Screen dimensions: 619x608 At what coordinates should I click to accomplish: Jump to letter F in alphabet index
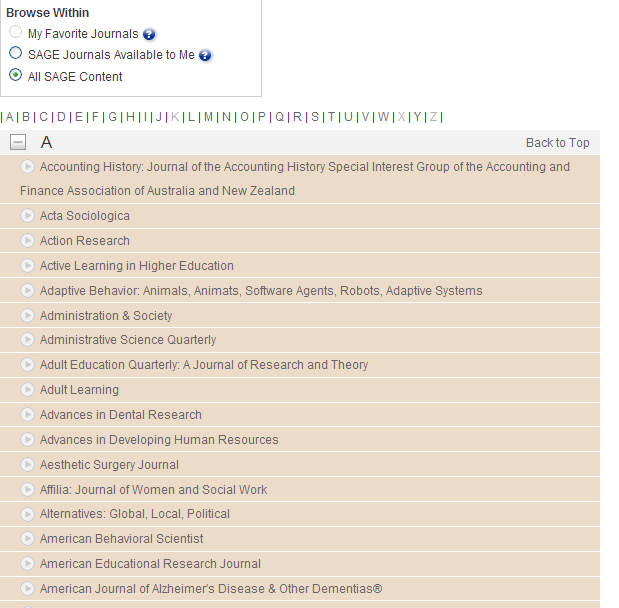(95, 117)
